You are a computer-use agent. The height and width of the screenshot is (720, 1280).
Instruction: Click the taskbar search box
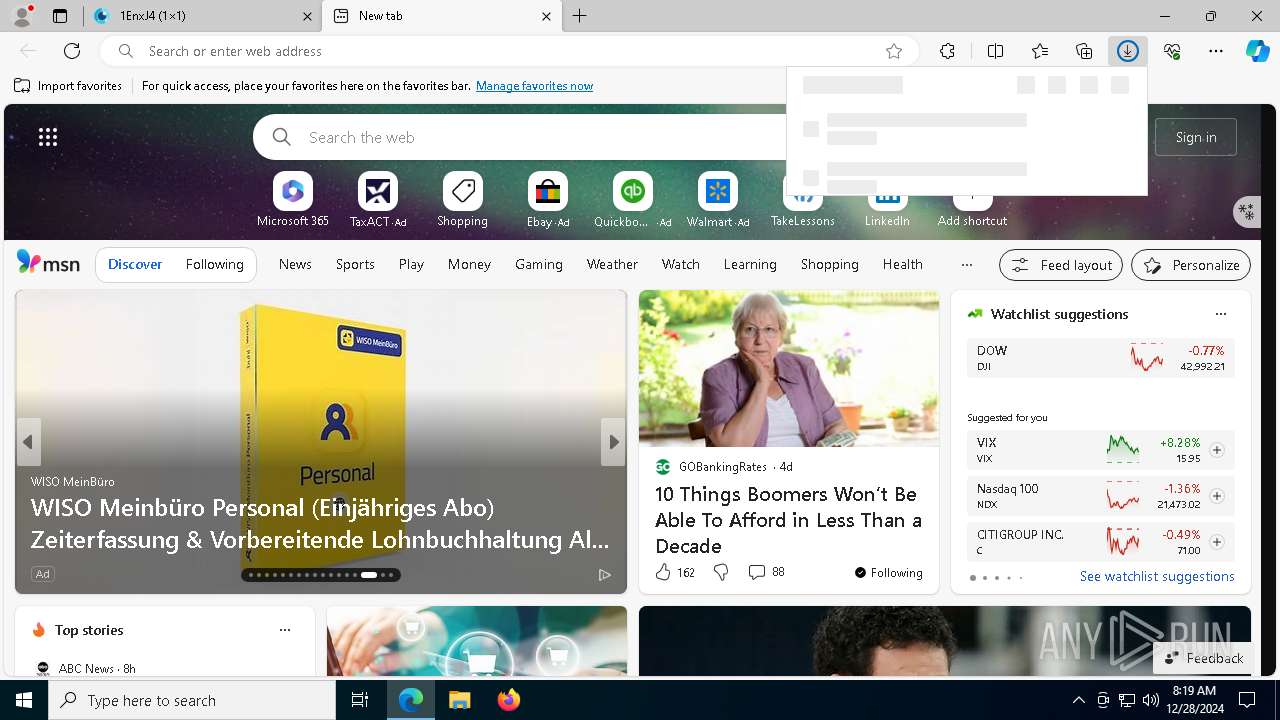[x=192, y=700]
